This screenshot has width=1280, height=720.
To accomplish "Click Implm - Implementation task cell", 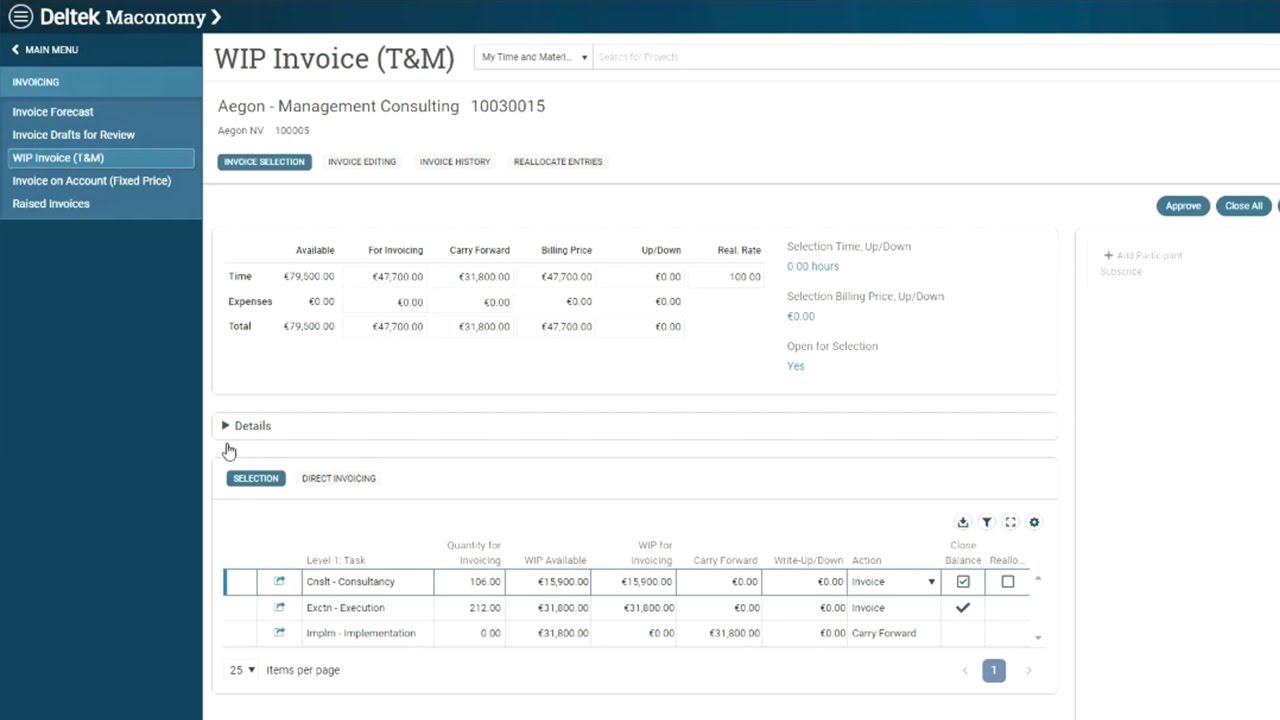I will tap(368, 633).
